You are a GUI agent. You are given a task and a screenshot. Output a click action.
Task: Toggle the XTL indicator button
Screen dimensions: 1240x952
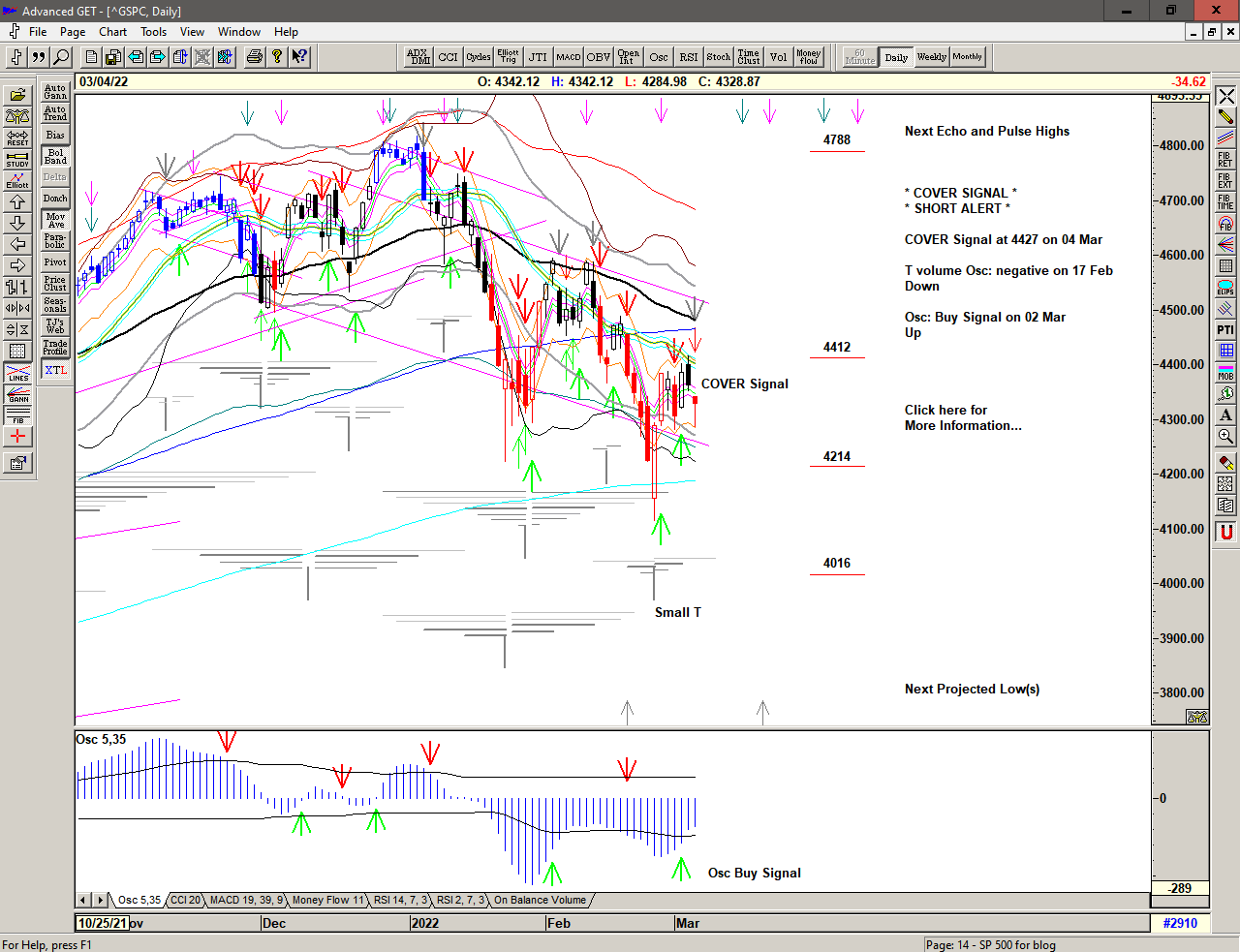[x=55, y=370]
